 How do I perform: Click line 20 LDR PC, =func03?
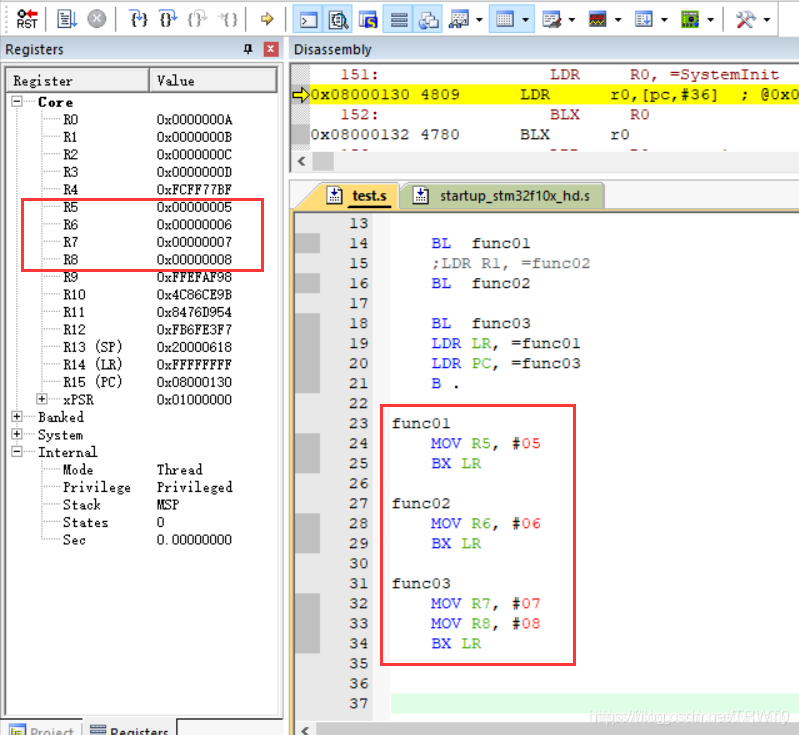click(x=505, y=363)
